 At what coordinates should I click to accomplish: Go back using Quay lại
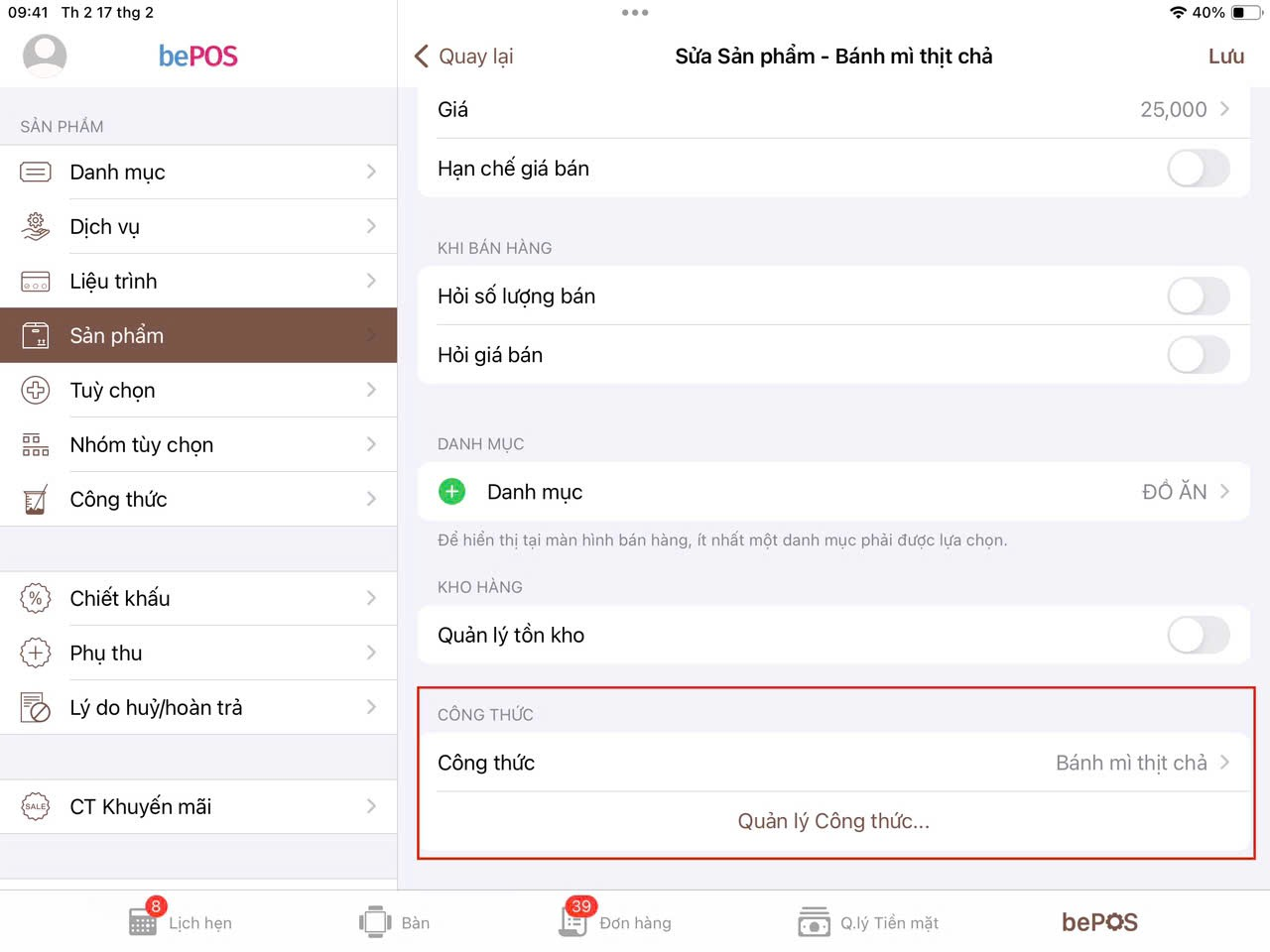point(463,57)
